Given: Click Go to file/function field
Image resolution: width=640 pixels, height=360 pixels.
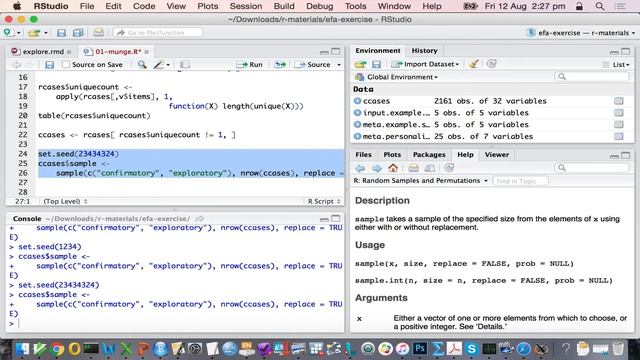Looking at the screenshot, I should point(158,33).
